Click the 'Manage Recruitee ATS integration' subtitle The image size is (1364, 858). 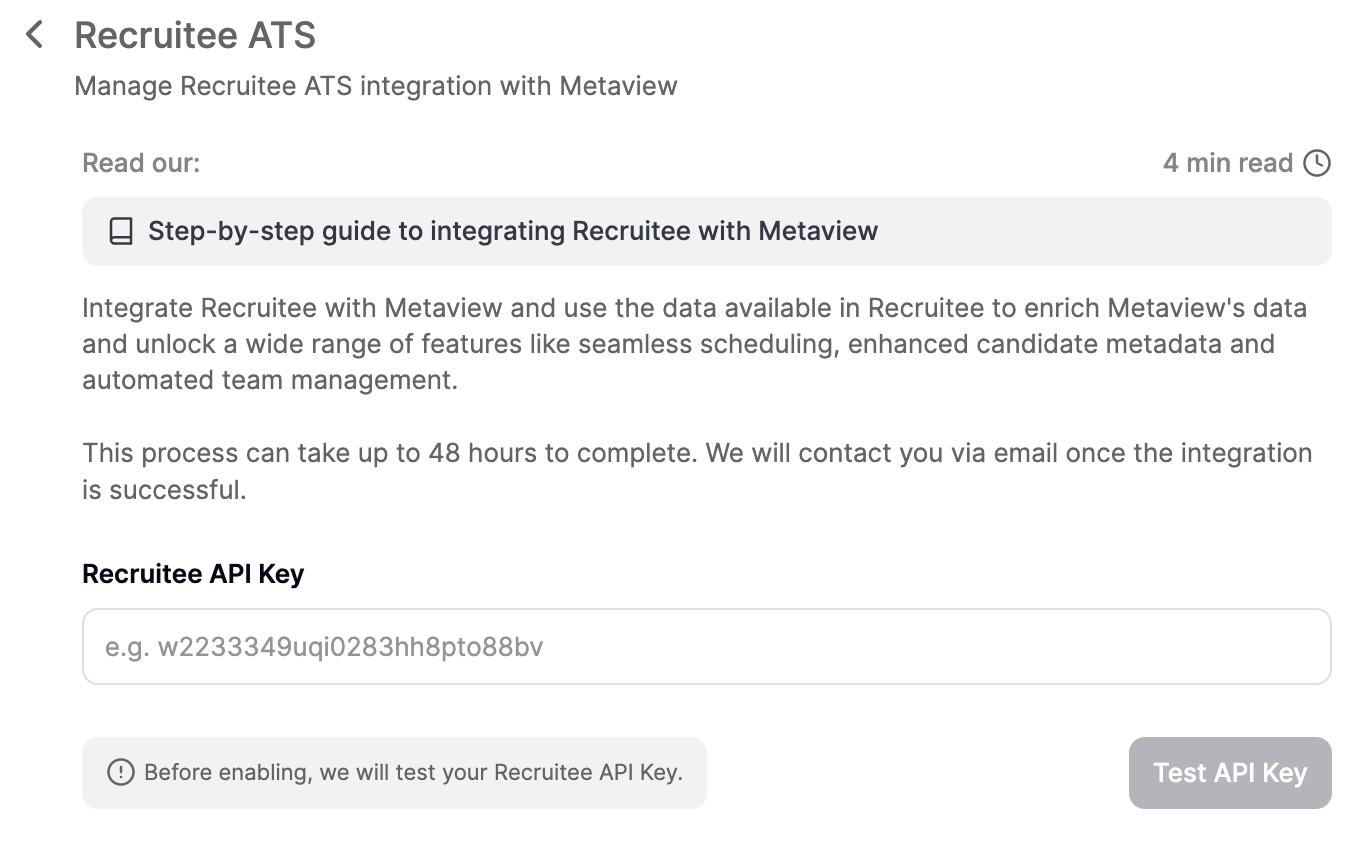tap(376, 86)
